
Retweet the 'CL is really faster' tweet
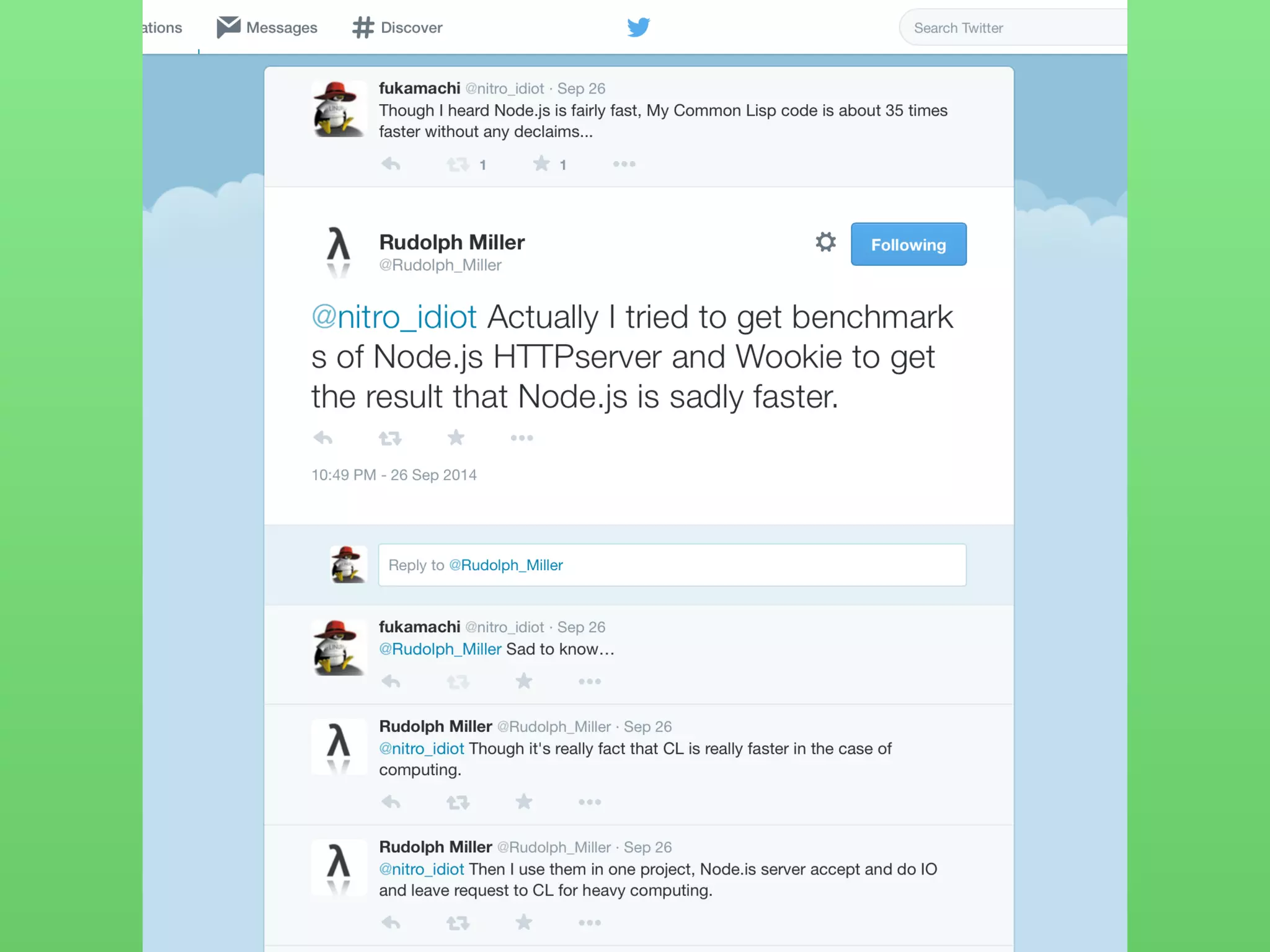[458, 802]
